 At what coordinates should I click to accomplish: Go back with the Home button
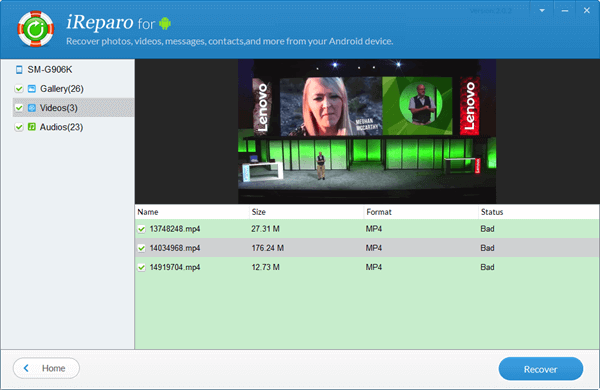pos(46,368)
